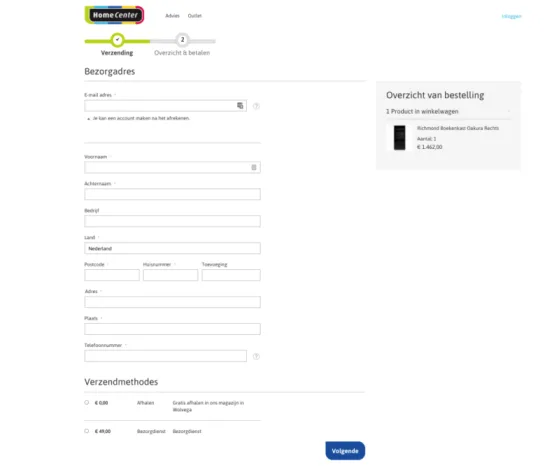Image resolution: width=559 pixels, height=470 pixels.
Task: Click the Verzending step checkmark circle
Action: (117, 40)
